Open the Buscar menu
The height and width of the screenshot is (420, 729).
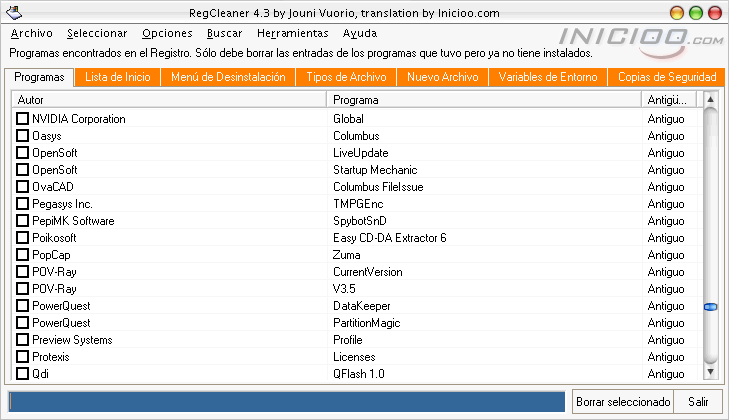point(225,33)
